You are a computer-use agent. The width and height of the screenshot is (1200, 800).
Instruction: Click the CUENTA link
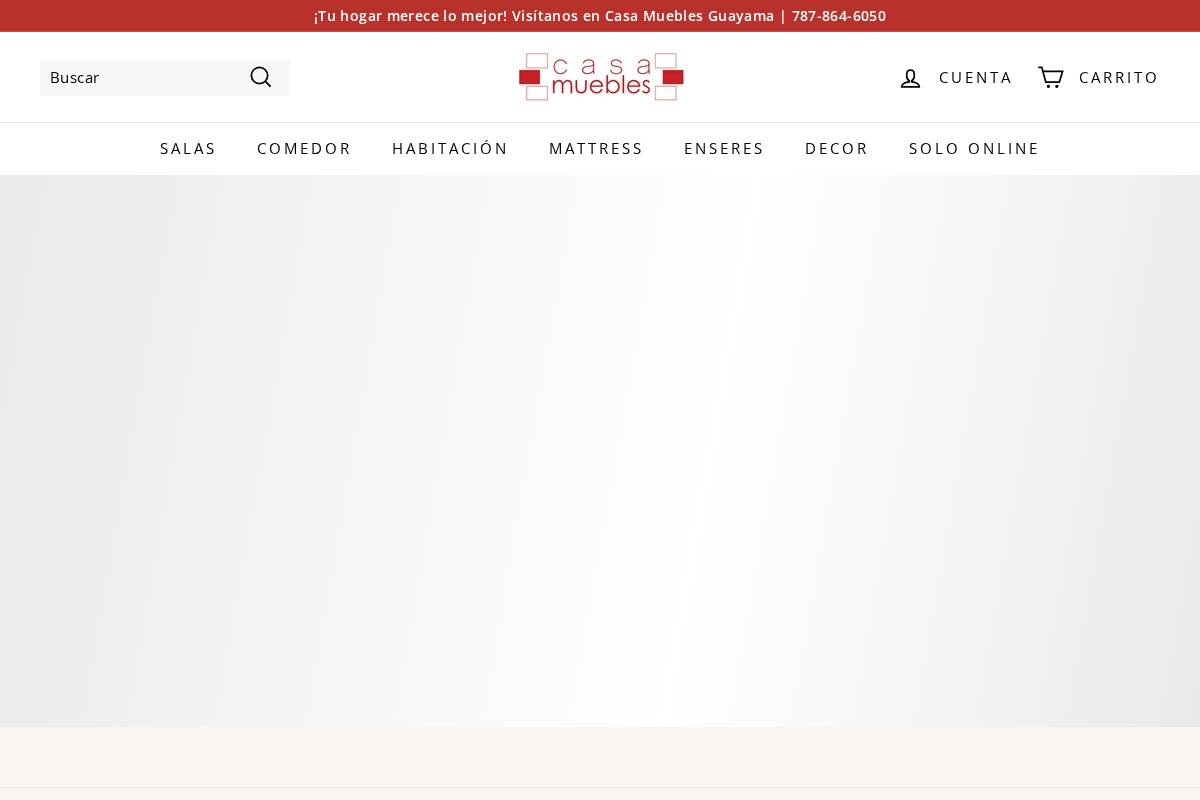(976, 77)
